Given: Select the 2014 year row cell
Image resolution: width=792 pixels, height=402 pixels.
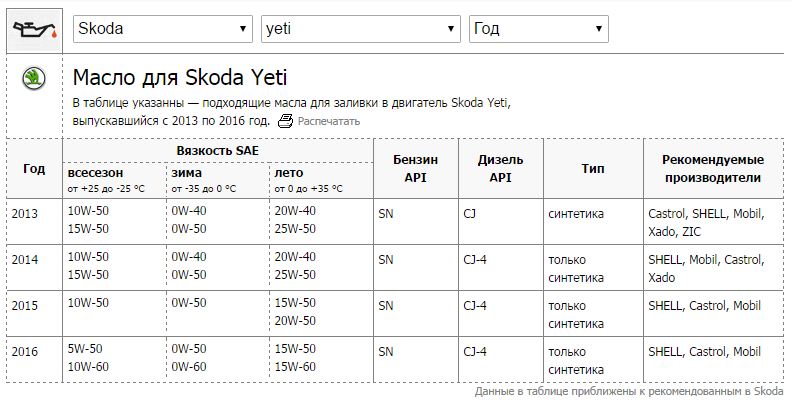Looking at the screenshot, I should [34, 268].
